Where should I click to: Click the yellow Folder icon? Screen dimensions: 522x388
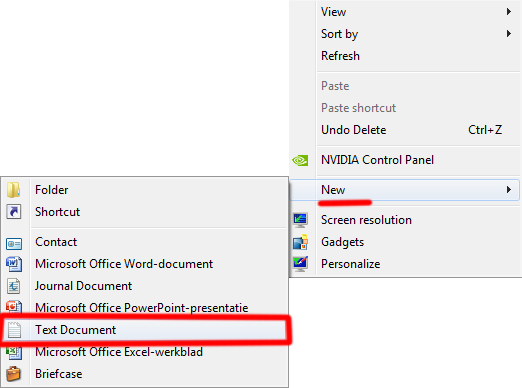click(x=14, y=190)
